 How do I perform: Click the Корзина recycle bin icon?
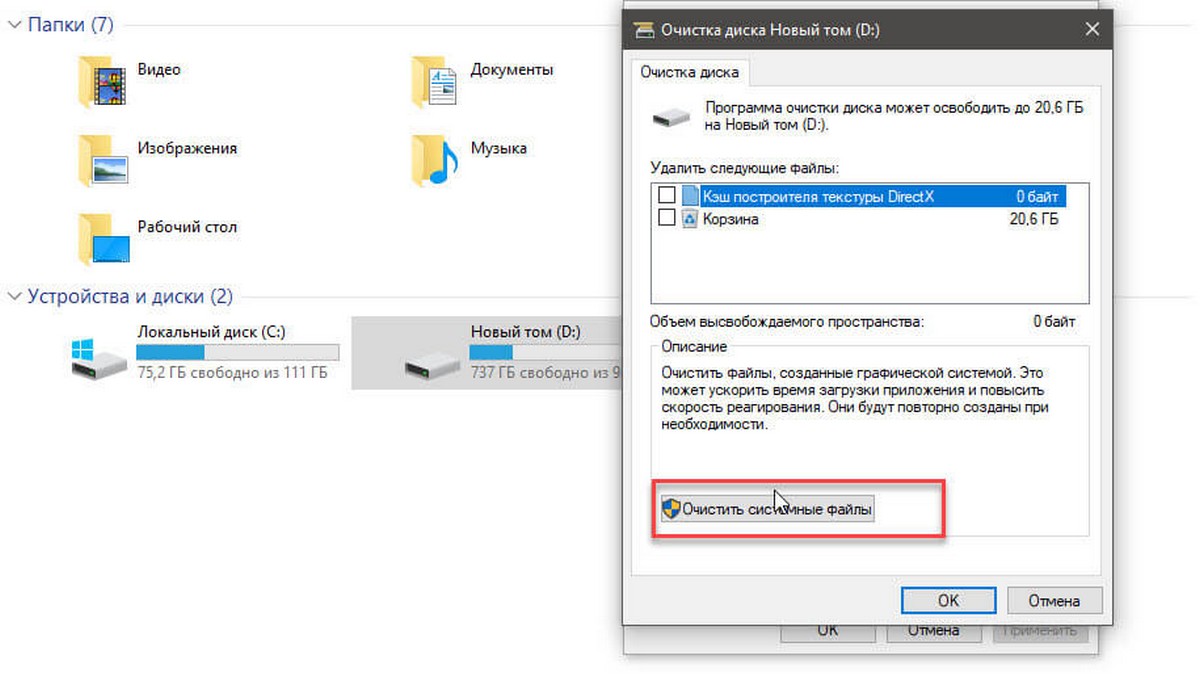point(690,219)
